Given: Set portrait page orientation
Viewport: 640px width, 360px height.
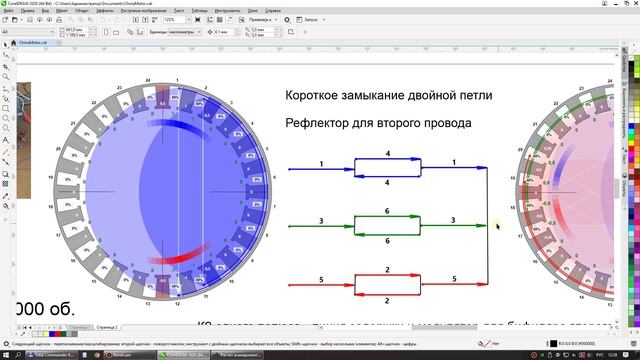Looking at the screenshot, I should (106, 32).
